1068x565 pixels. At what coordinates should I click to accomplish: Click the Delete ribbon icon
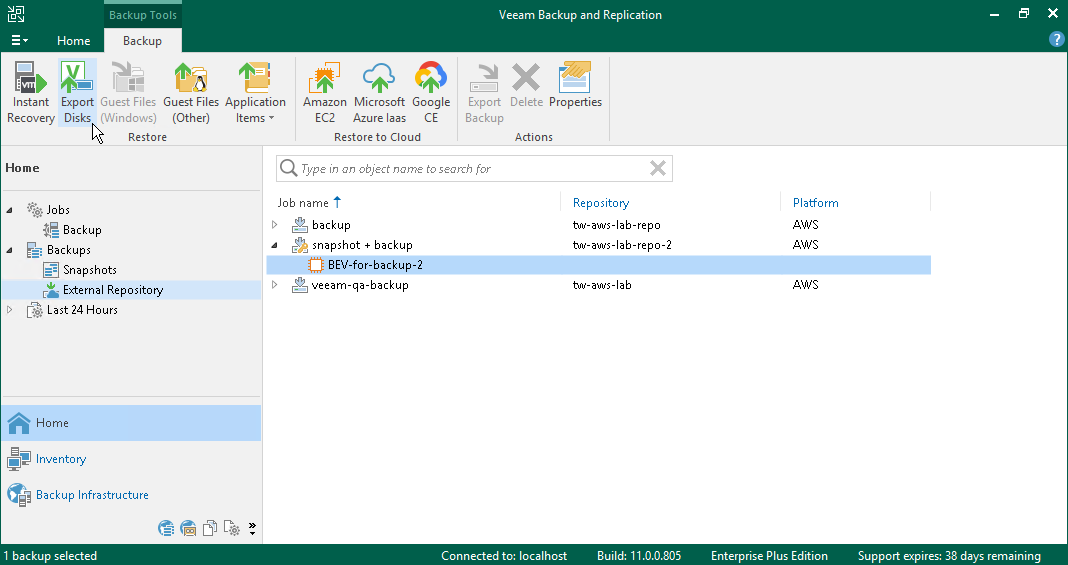526,86
